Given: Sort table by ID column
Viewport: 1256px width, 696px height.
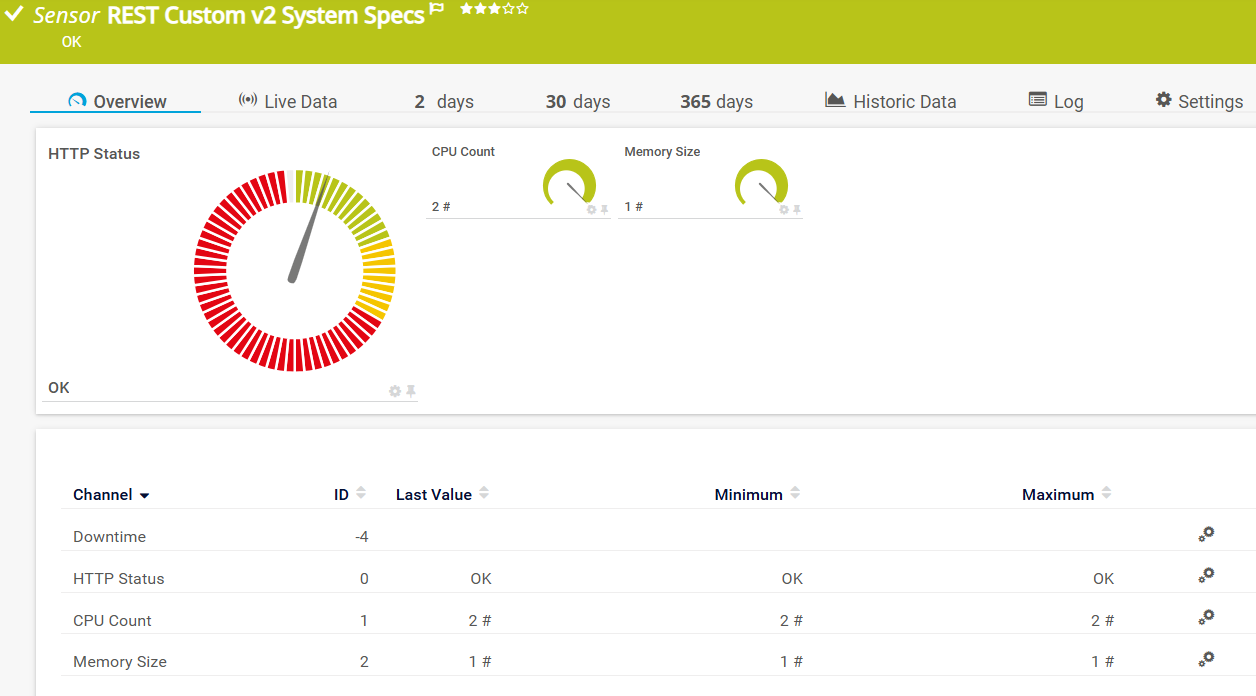Looking at the screenshot, I should point(350,494).
